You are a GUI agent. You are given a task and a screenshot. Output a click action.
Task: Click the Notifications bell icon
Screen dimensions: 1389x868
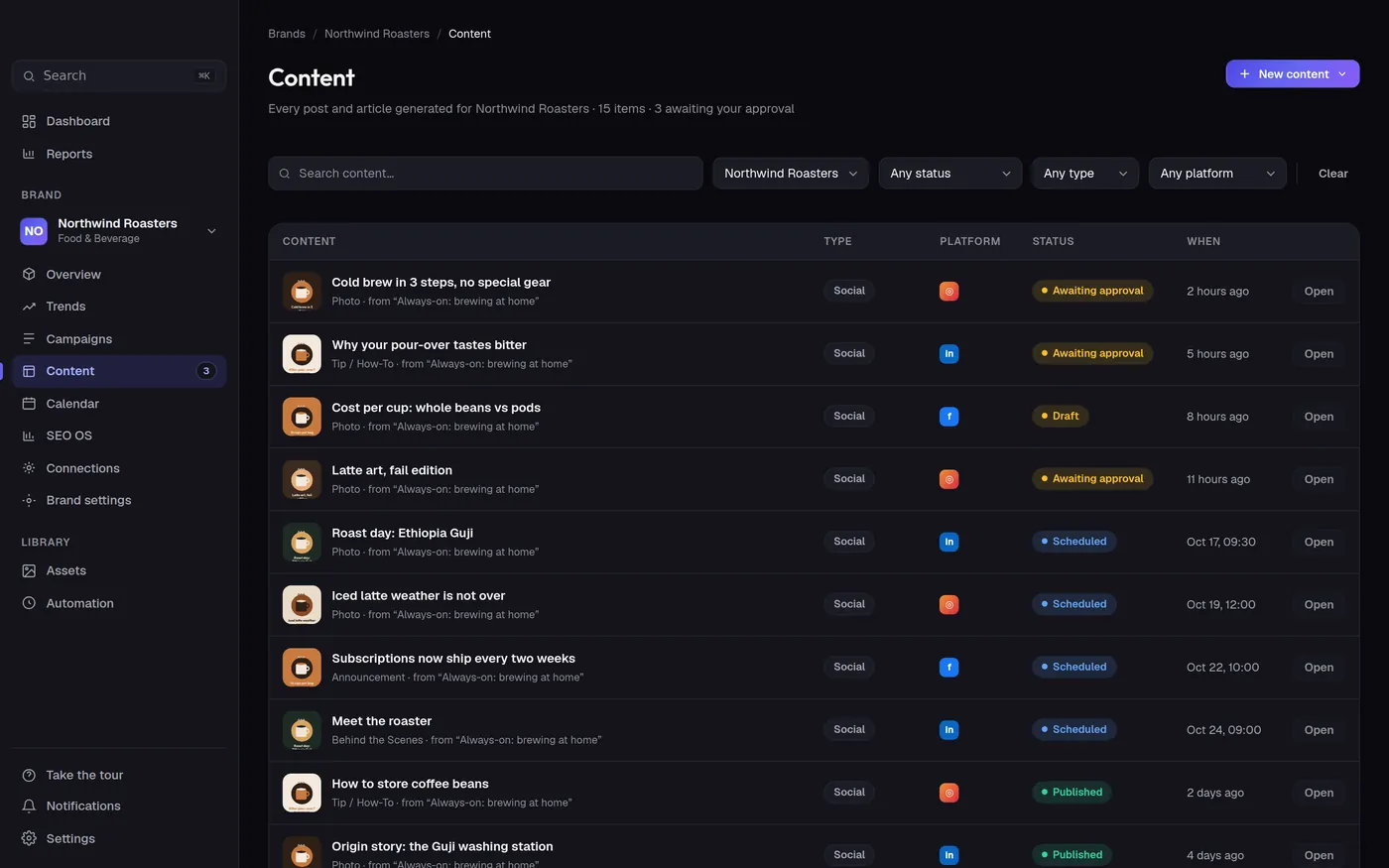point(29,806)
